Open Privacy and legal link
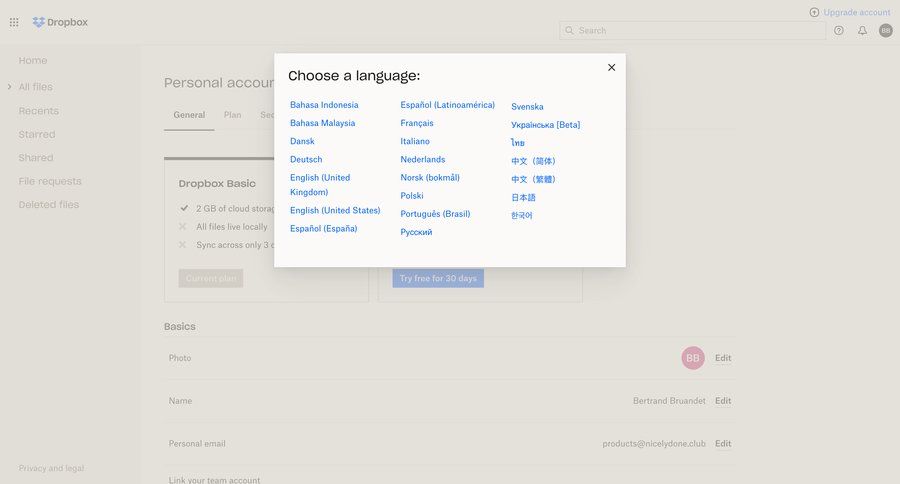The image size is (900, 484). [x=51, y=468]
